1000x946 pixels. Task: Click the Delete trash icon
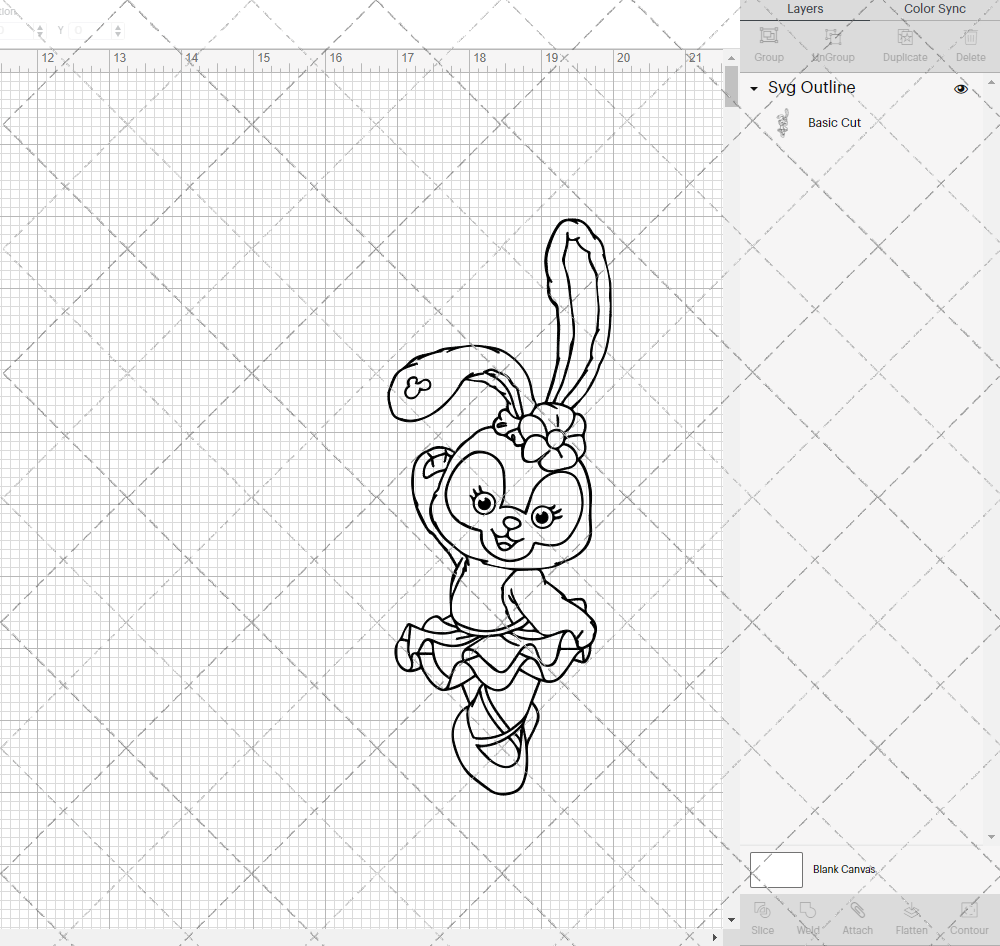click(x=970, y=36)
